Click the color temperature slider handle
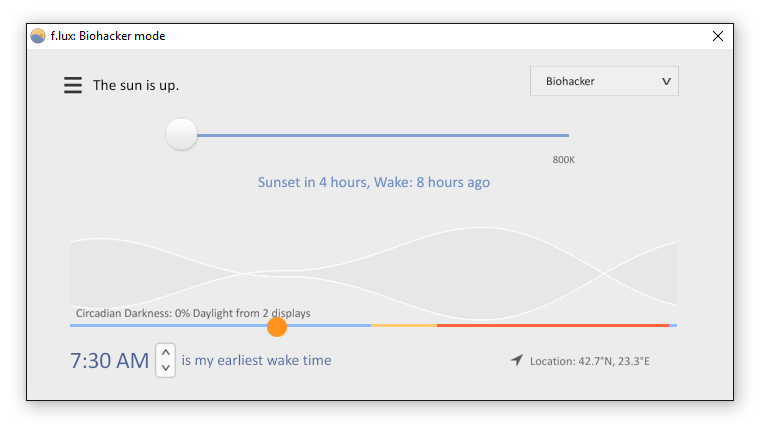This screenshot has height=431, width=763. tap(181, 134)
